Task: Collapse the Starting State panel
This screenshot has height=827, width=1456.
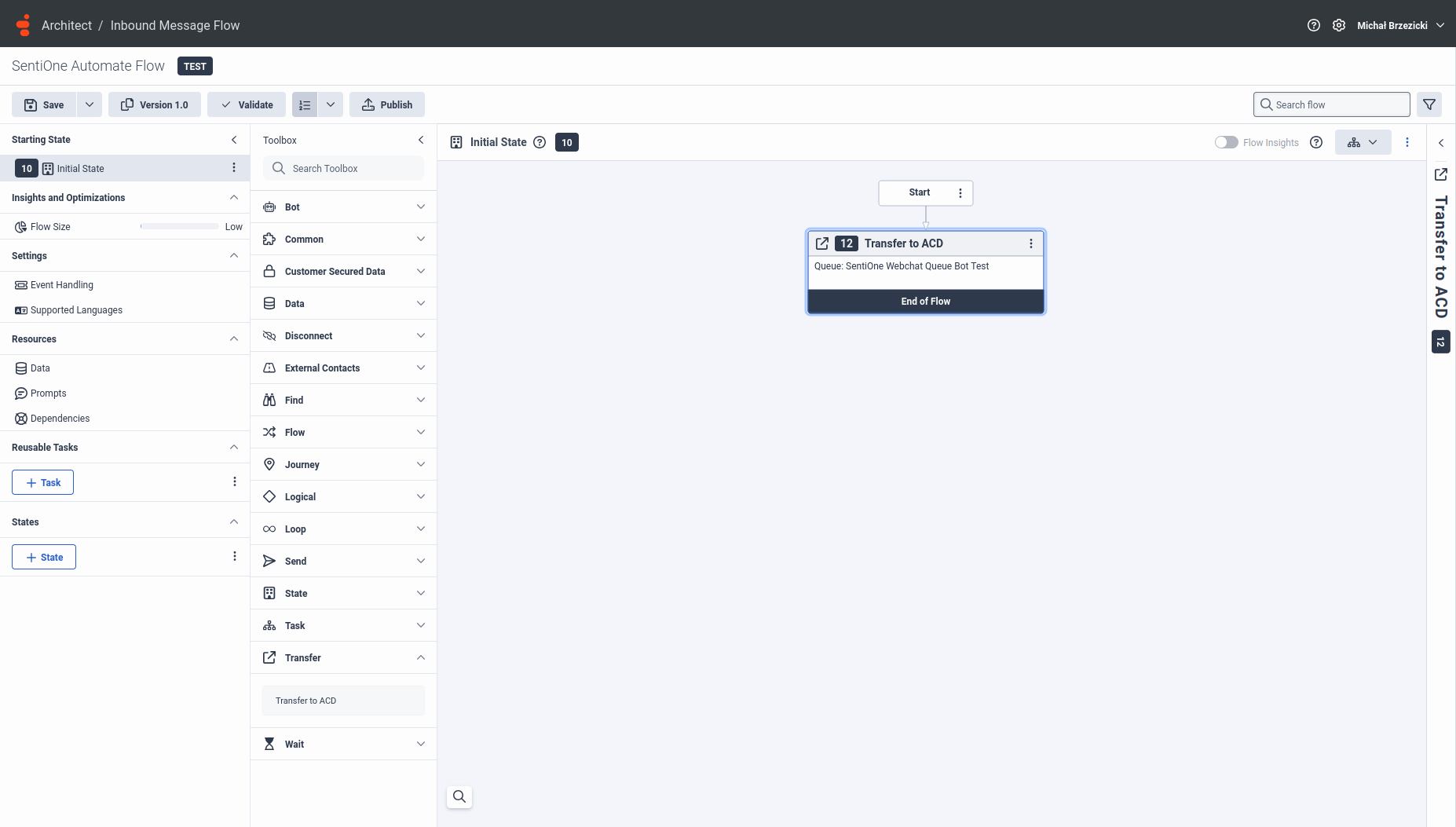Action: coord(234,140)
